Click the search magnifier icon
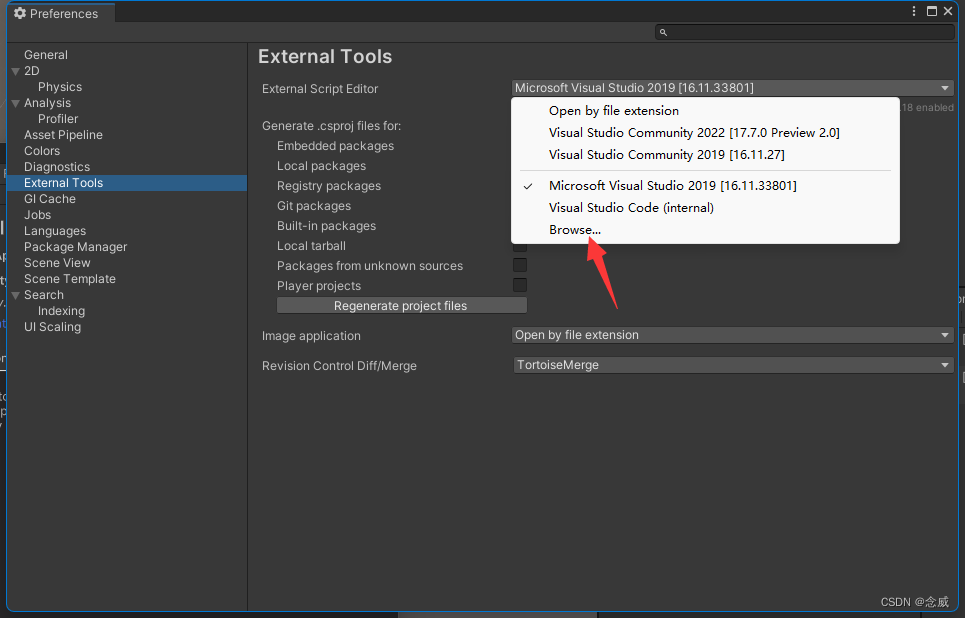 [x=663, y=33]
